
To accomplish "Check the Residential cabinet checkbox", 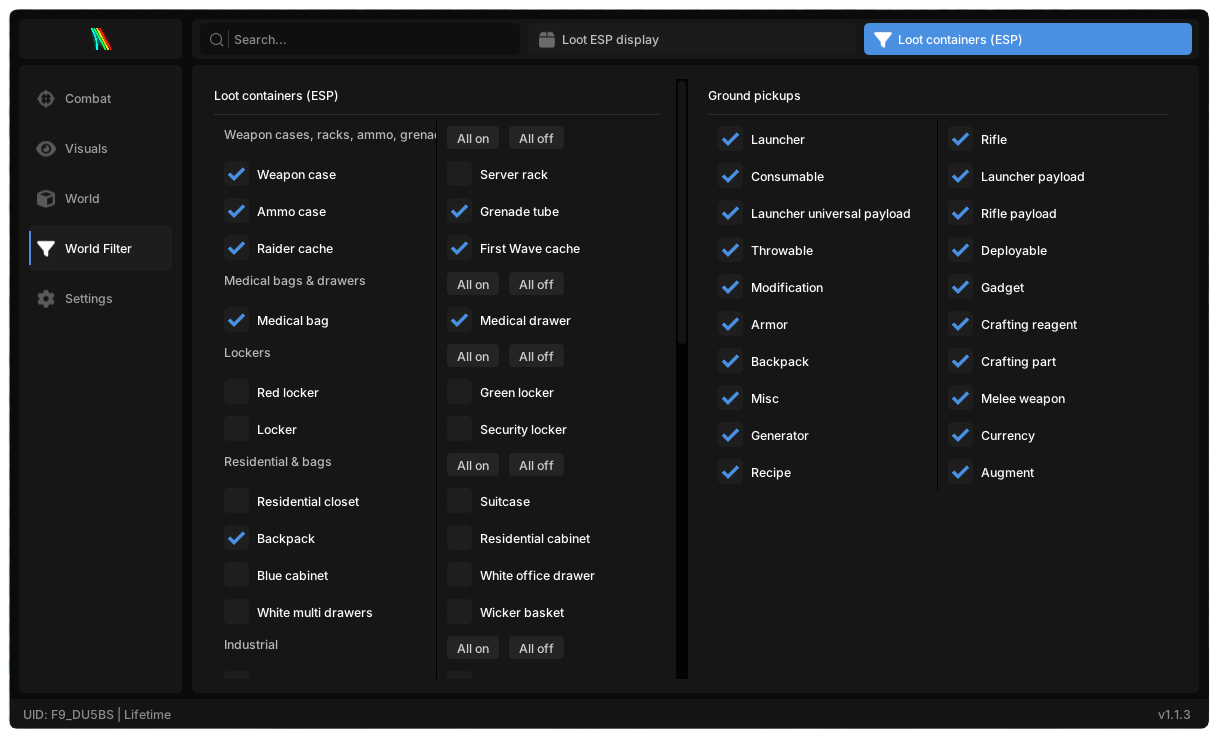I will 460,538.
